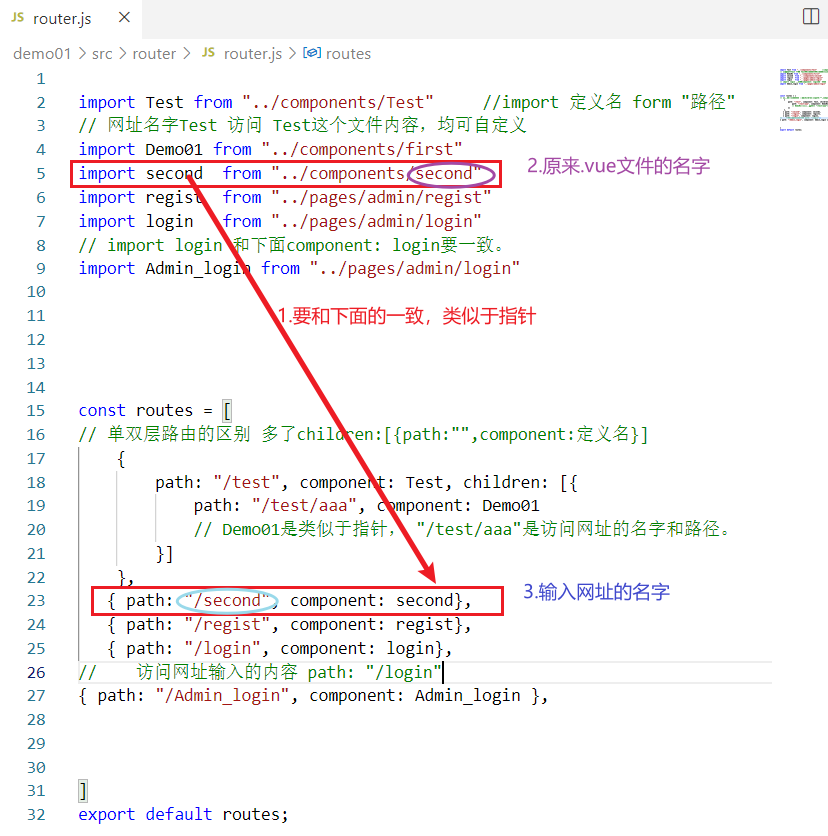Click routes in the breadcrumb path
Image resolution: width=828 pixels, height=836 pixels.
(346, 53)
